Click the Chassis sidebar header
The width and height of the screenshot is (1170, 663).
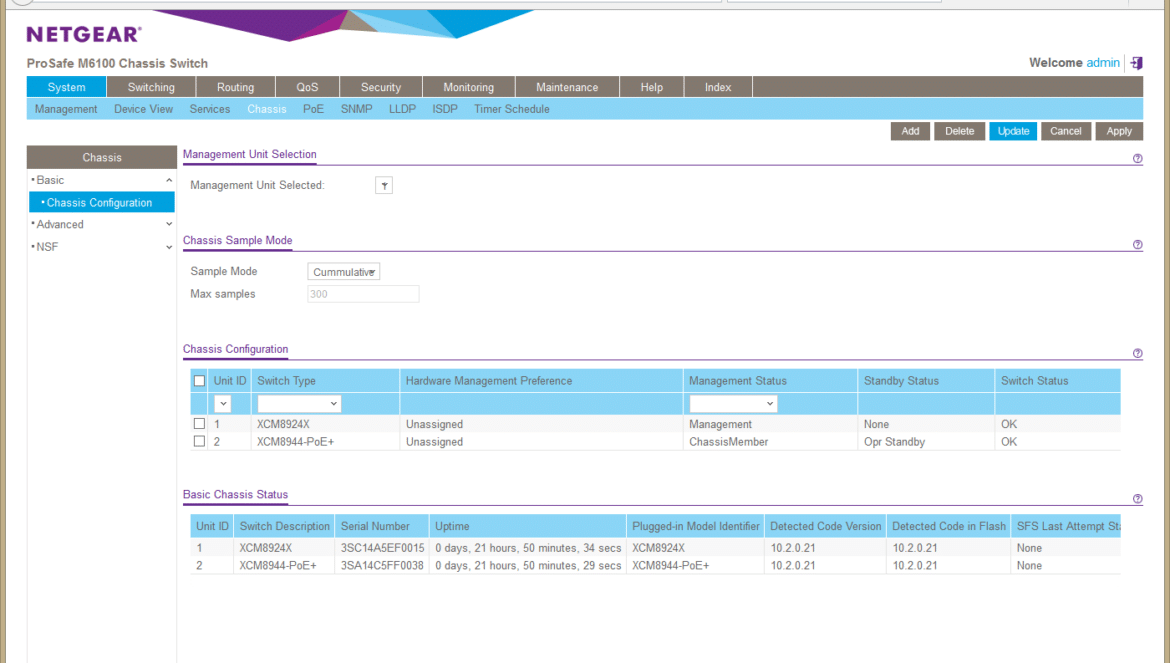click(x=101, y=157)
